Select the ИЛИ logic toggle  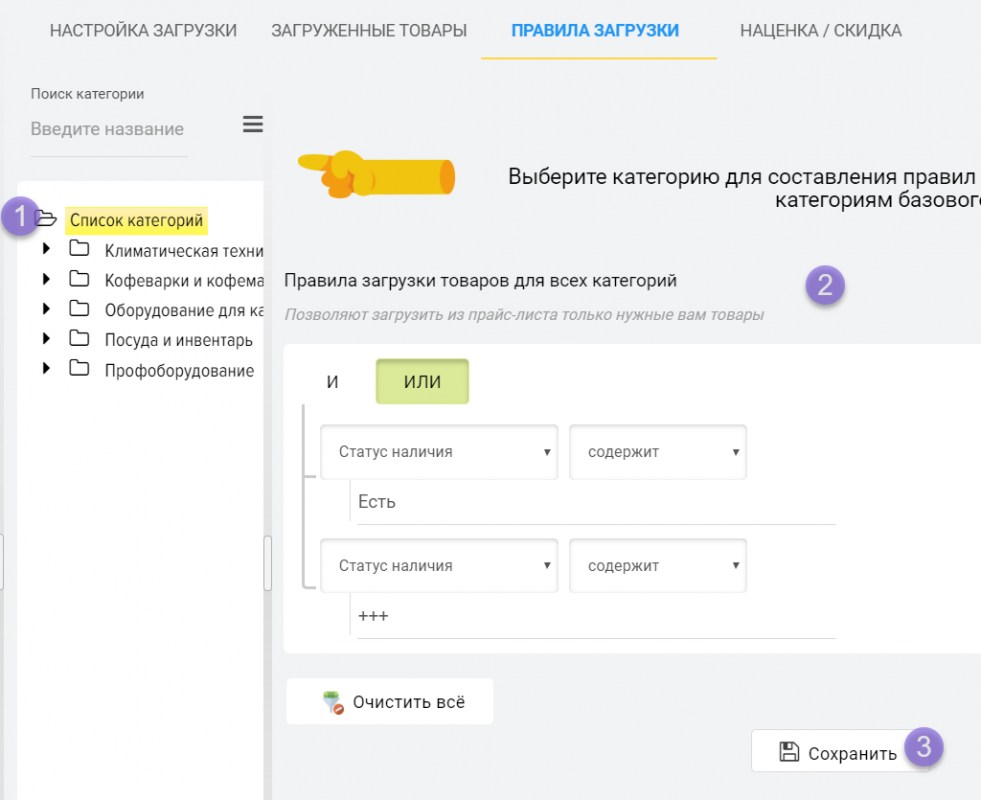coord(422,382)
